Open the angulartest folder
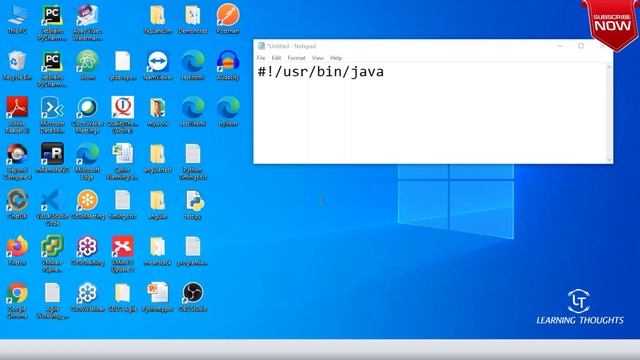 158,158
